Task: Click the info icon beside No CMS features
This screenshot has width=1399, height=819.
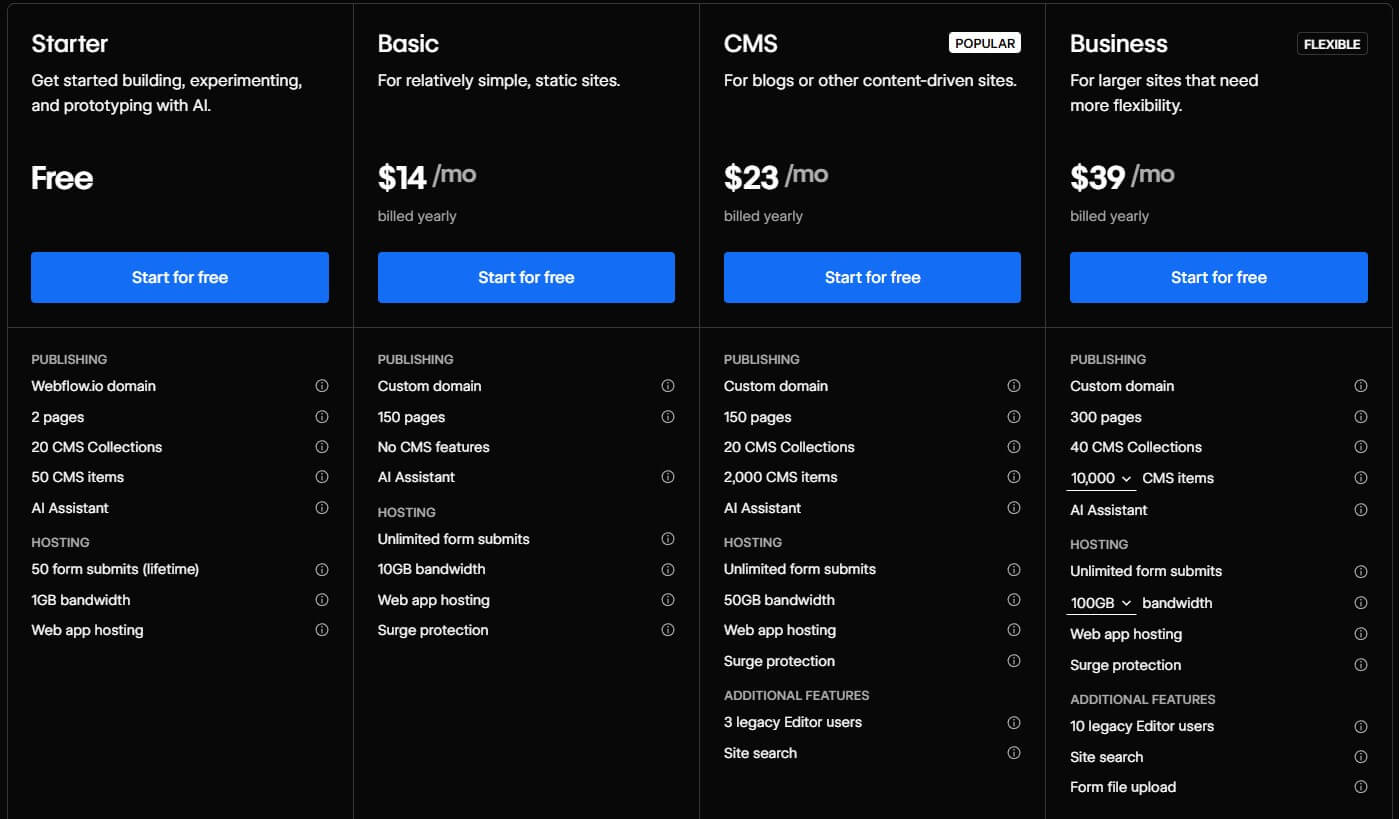Action: pyautogui.click(x=668, y=447)
